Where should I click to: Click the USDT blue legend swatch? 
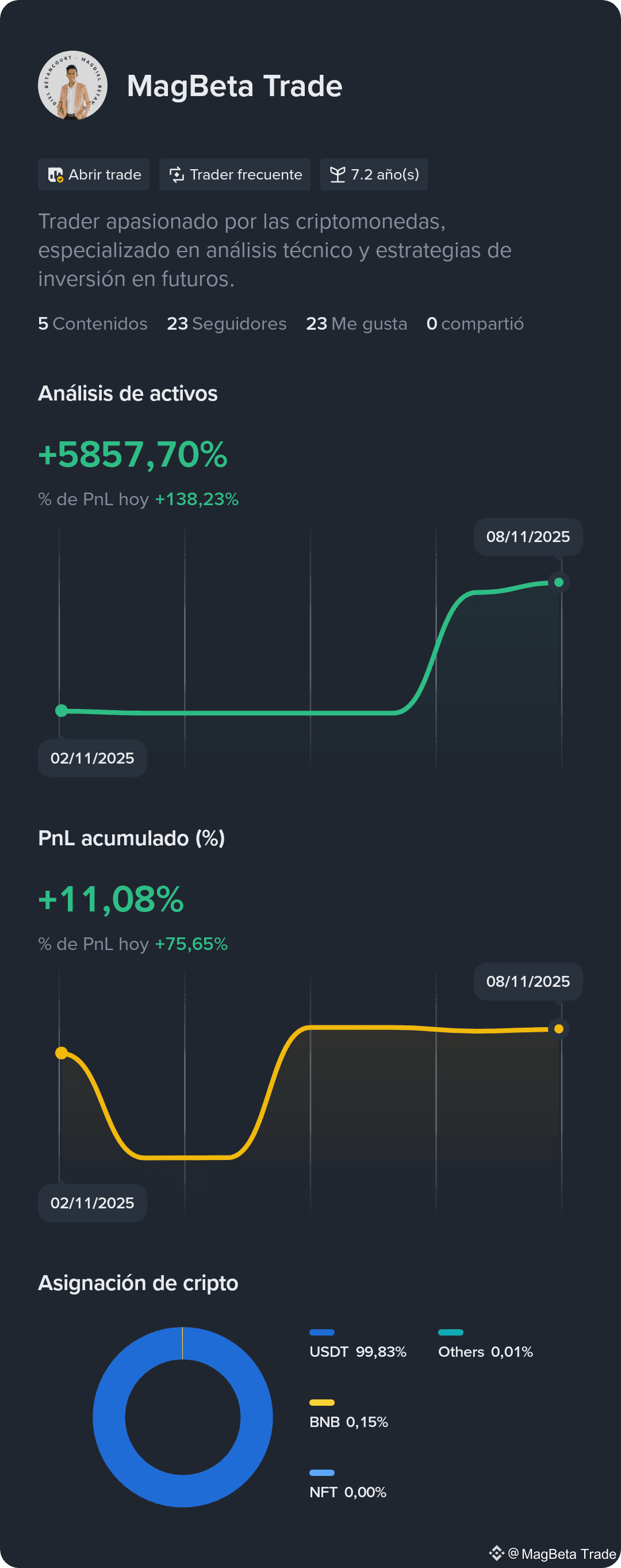pyautogui.click(x=322, y=1333)
